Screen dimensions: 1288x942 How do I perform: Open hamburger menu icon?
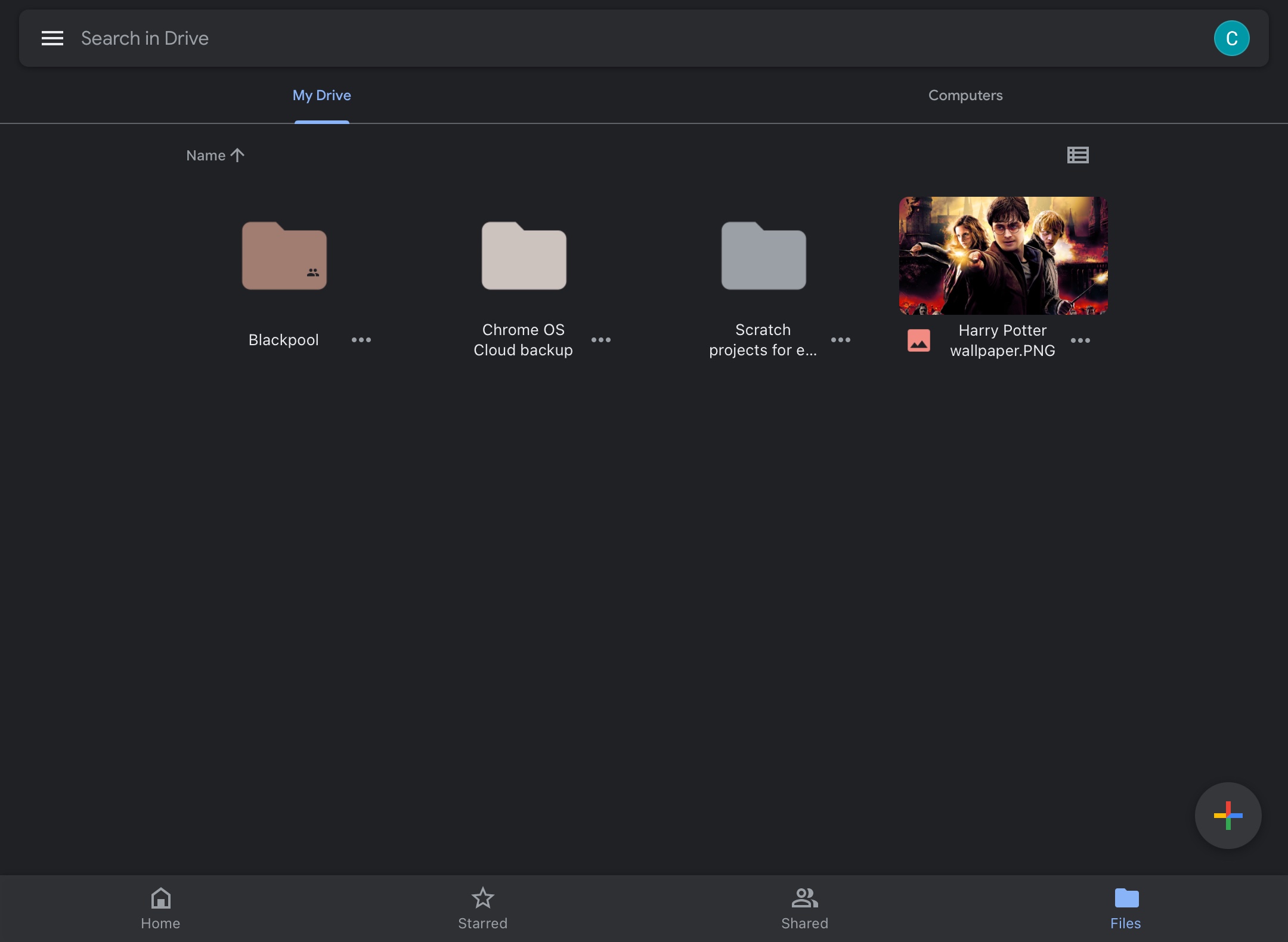(51, 38)
